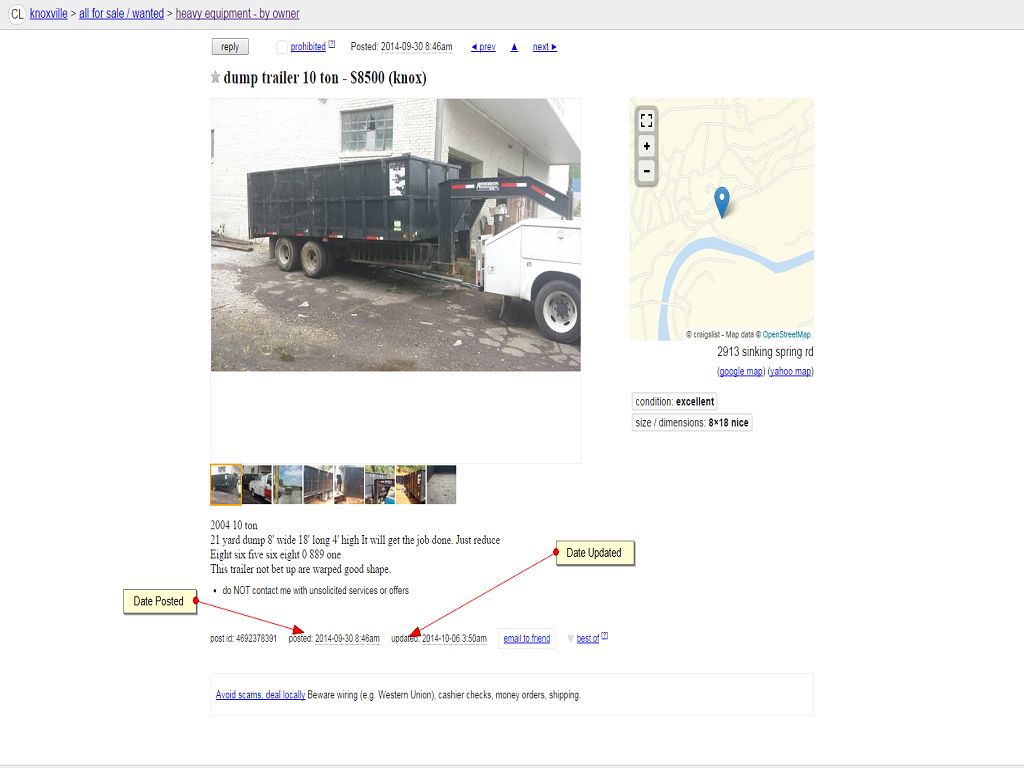The image size is (1024, 768).
Task: Go to the next posting
Action: tap(545, 47)
